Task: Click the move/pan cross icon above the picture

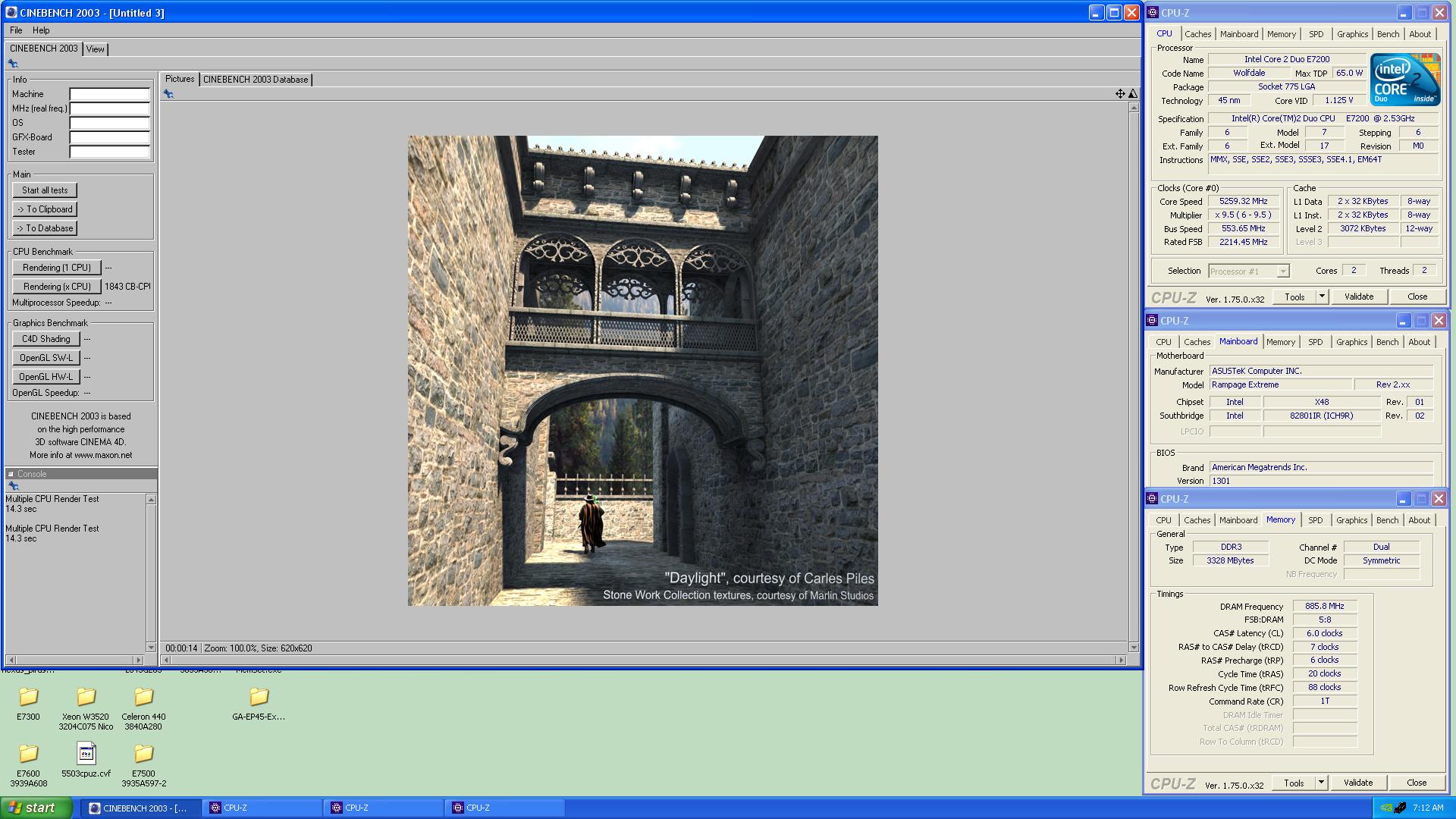Action: tap(1120, 93)
